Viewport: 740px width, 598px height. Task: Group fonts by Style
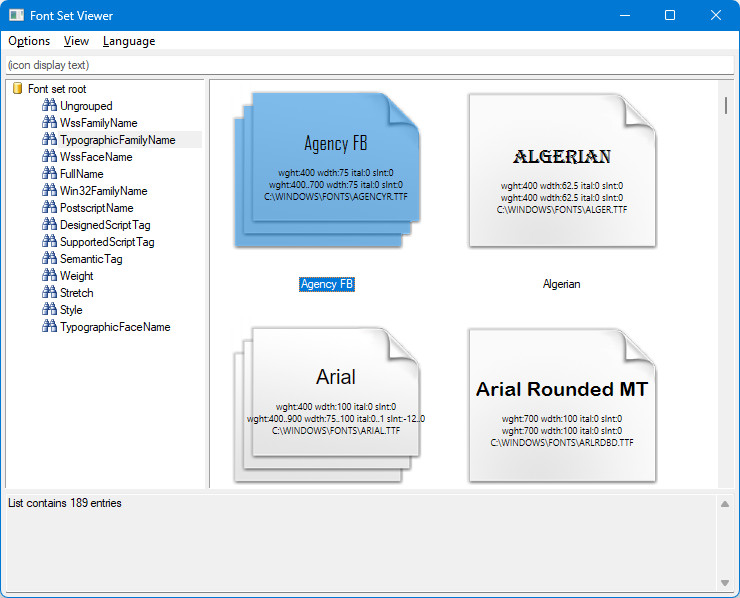tap(71, 310)
